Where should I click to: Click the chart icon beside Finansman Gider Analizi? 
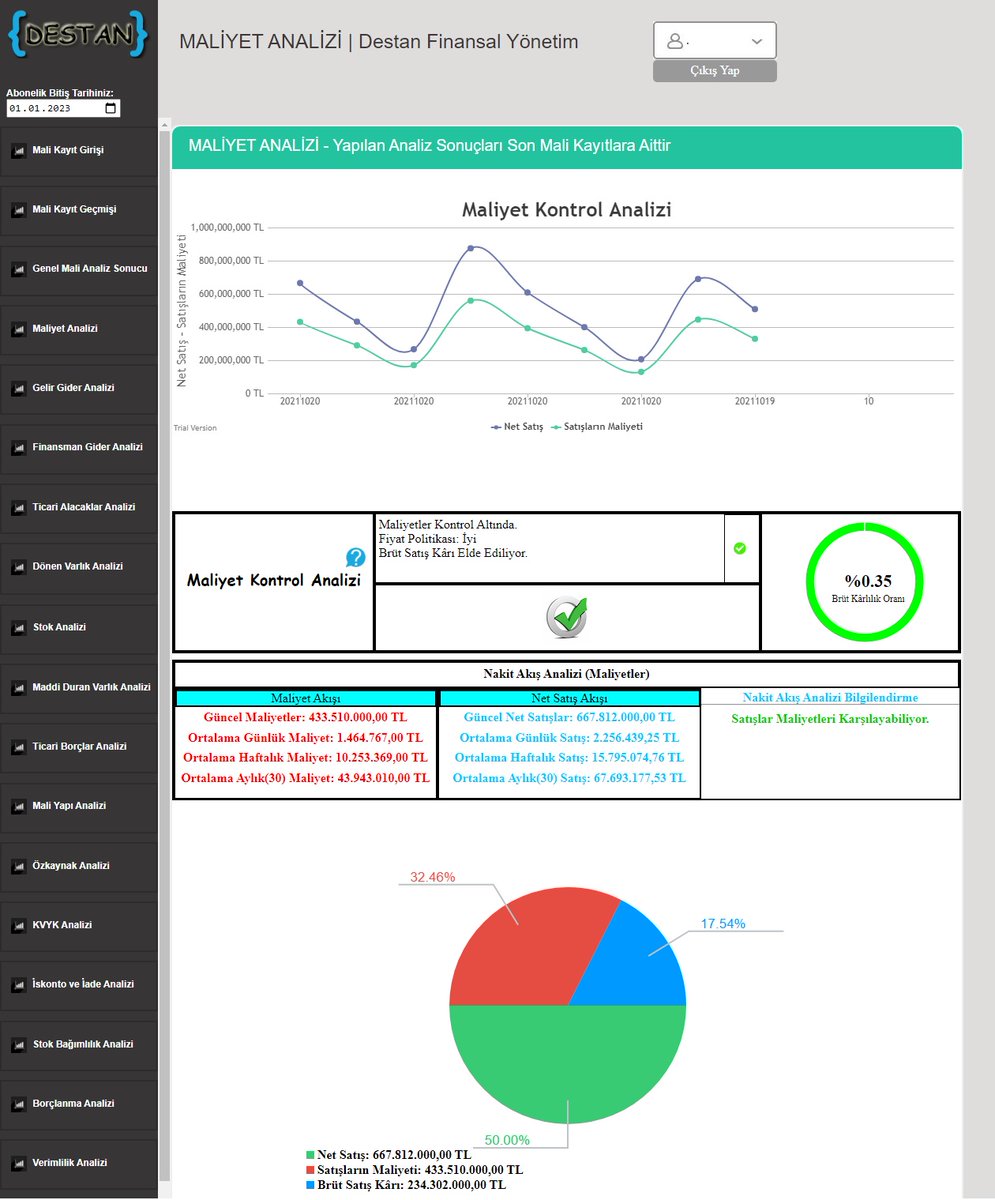[x=18, y=448]
